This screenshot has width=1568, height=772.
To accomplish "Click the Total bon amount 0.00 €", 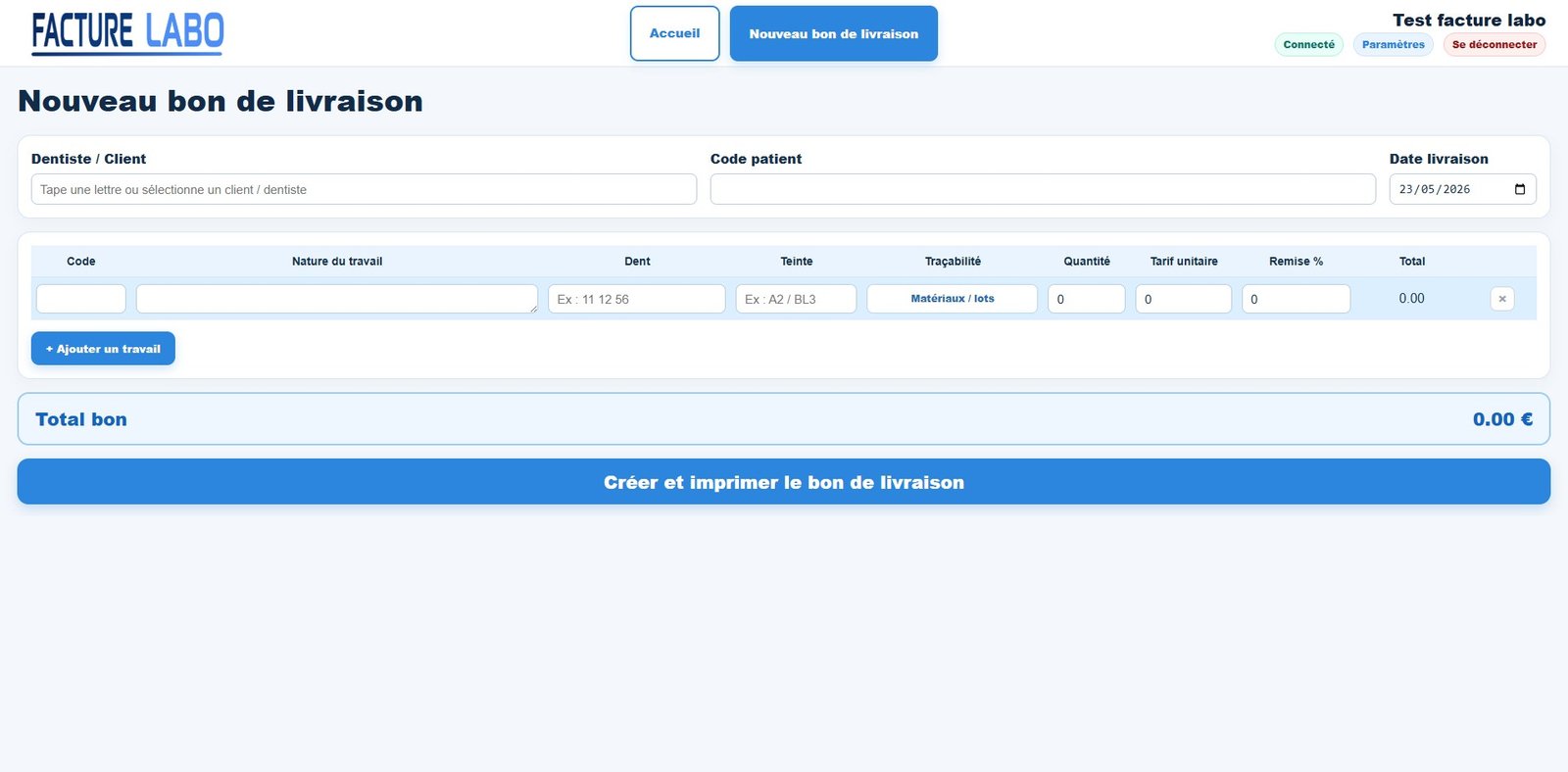I will click(1502, 419).
